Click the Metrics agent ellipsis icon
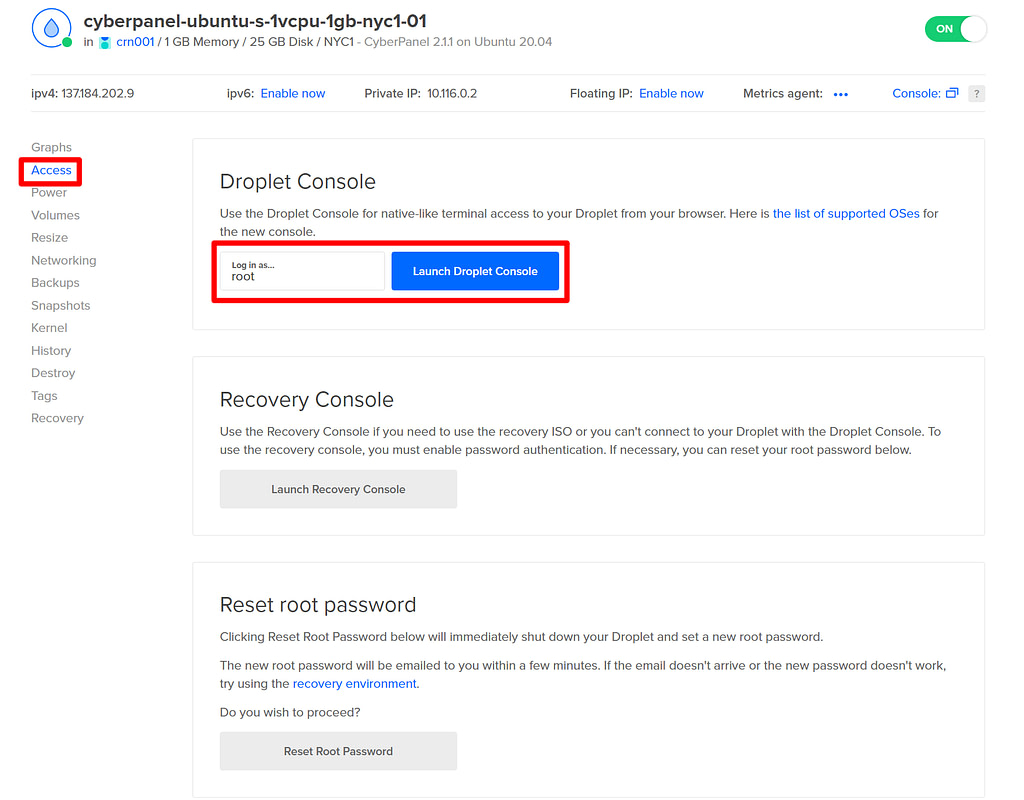The height and width of the screenshot is (800, 1024). [840, 93]
